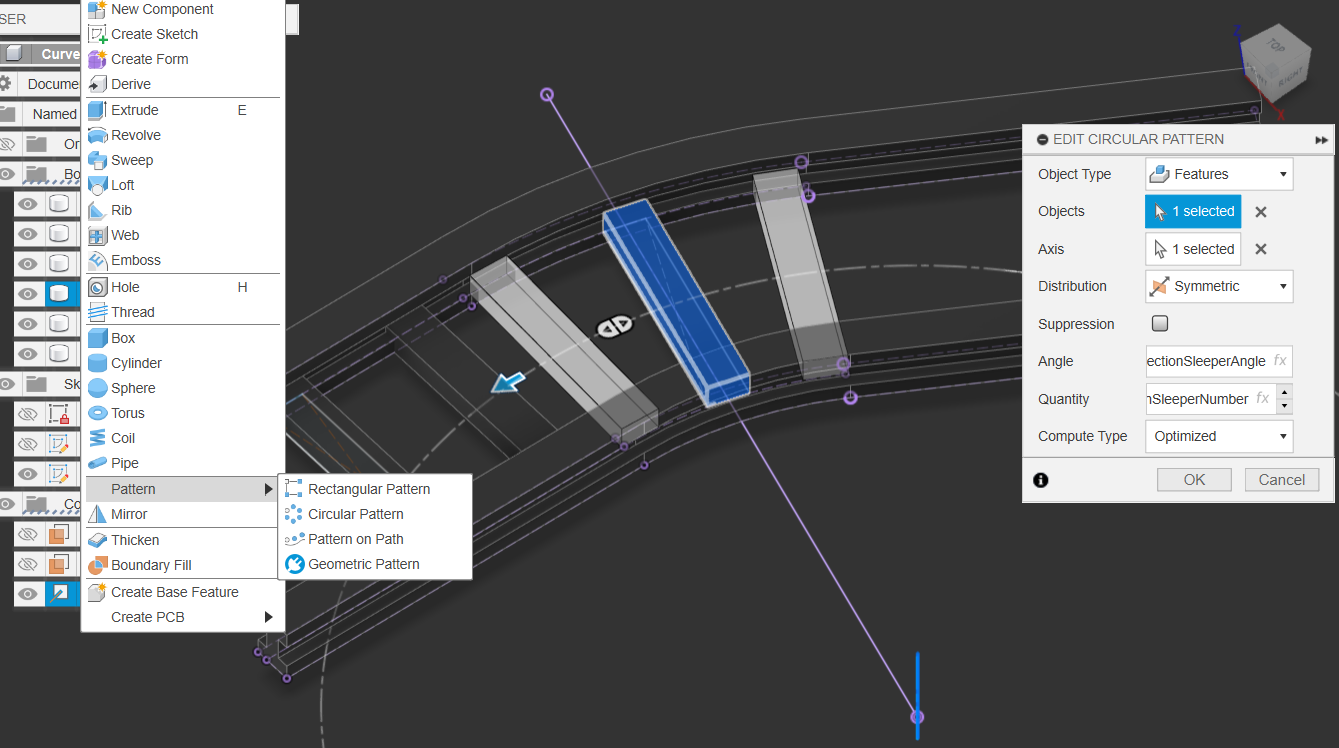Click the double-arrow at the dialog header
Image resolution: width=1339 pixels, height=748 pixels.
pyautogui.click(x=1321, y=140)
